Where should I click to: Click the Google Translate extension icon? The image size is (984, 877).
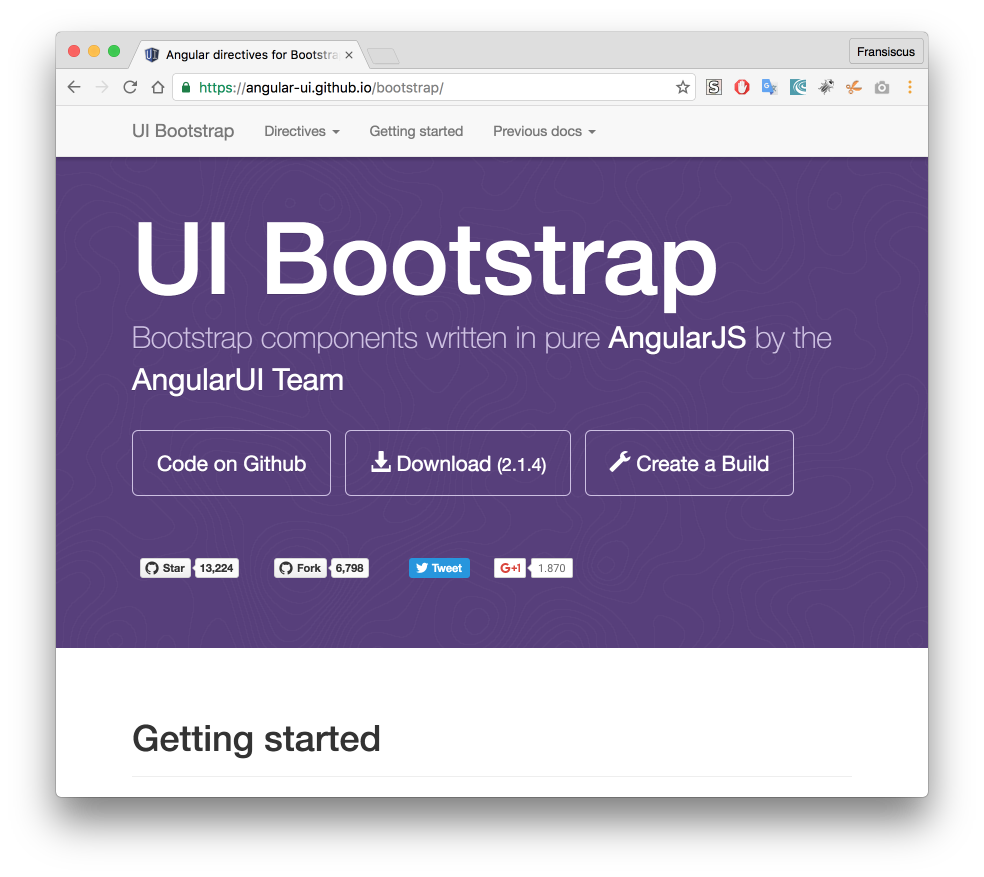click(769, 88)
